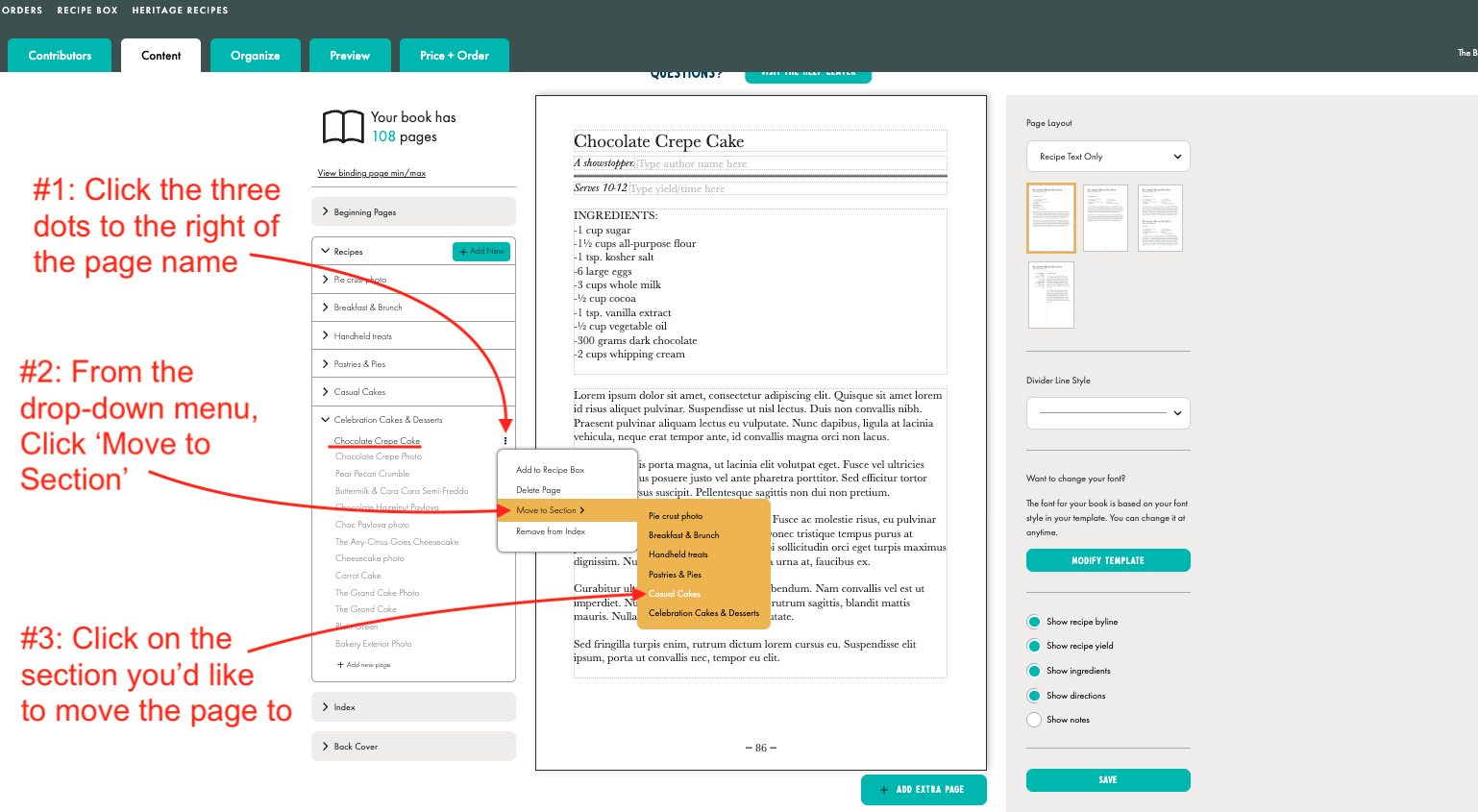The height and width of the screenshot is (812, 1478).
Task: Click the three-dots menu beside Chocolate Crepe Cake
Action: (505, 441)
